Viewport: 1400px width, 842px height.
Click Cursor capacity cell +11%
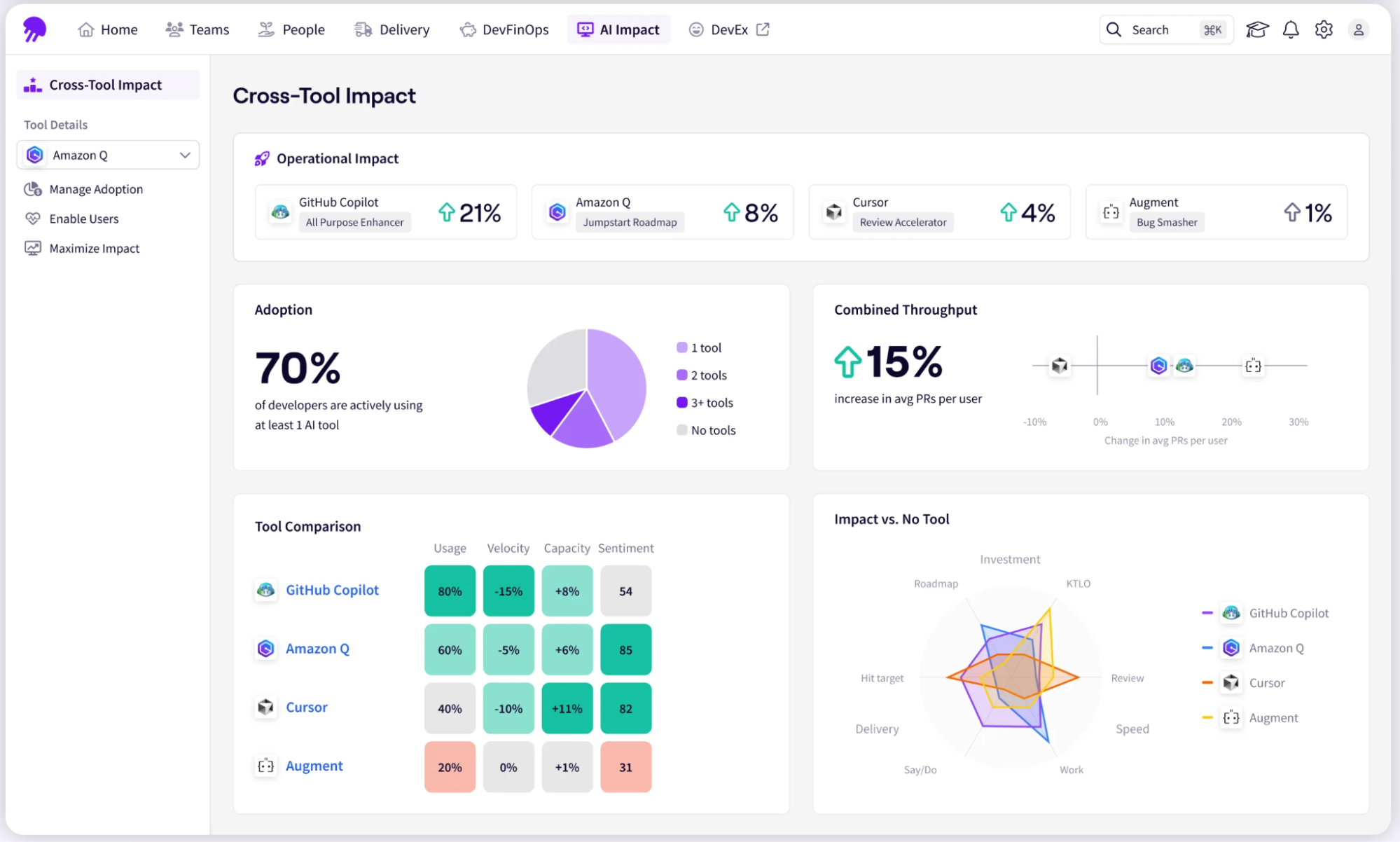(x=567, y=708)
